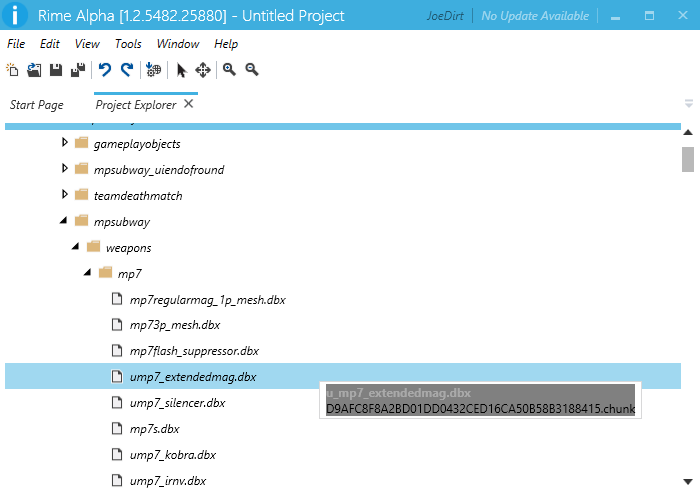Image resolution: width=700 pixels, height=500 pixels.
Task: Click the zoom in magnifier
Action: [x=229, y=69]
